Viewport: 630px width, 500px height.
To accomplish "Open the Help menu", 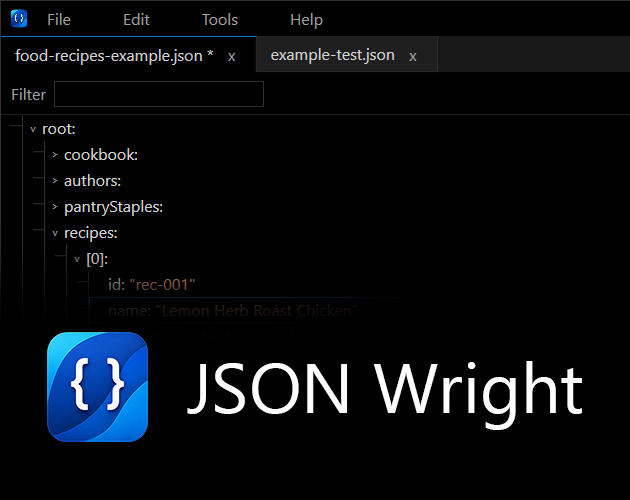I will (306, 20).
